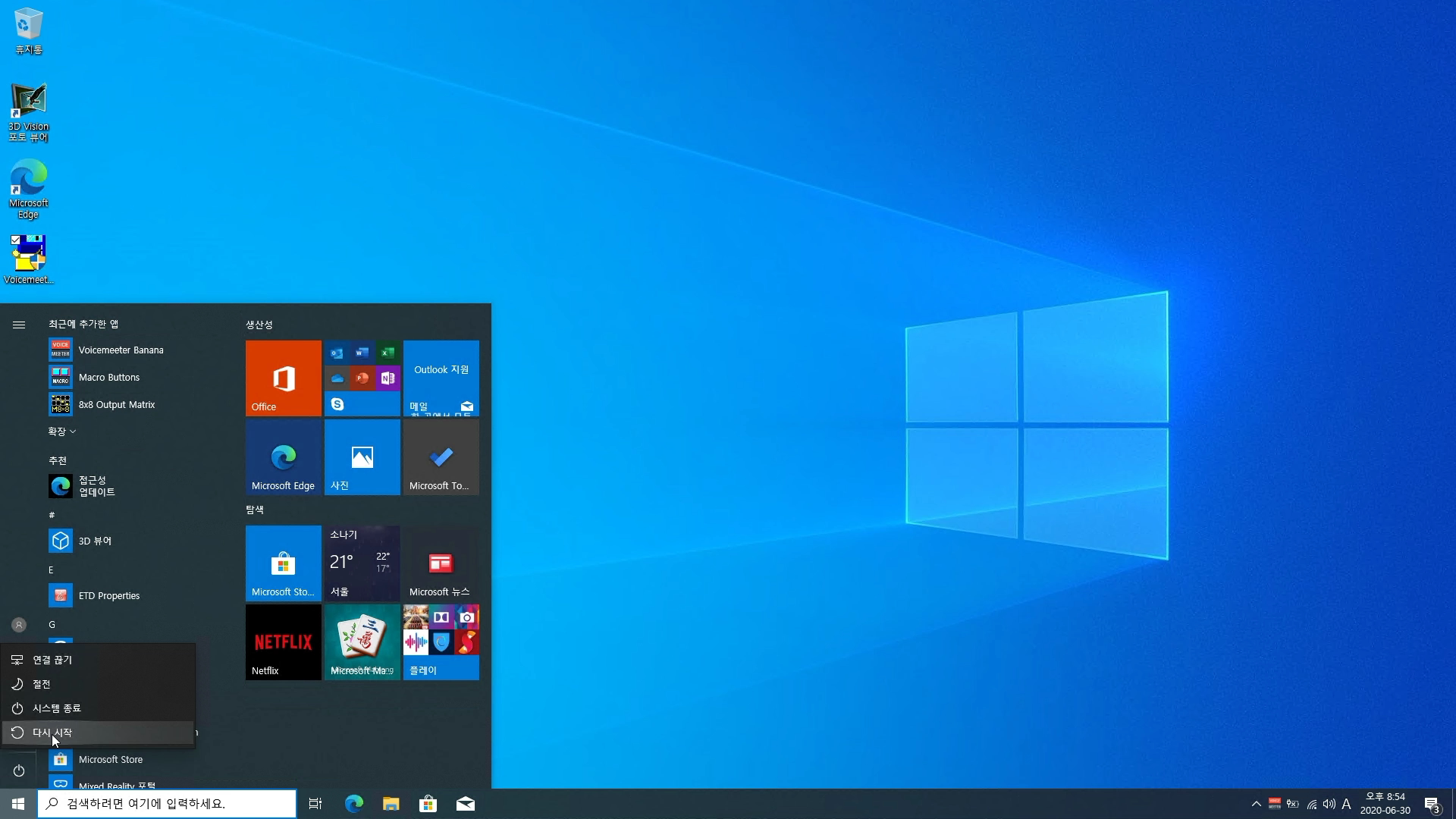Click 시스템 종료 (Shut down) option

(x=57, y=708)
